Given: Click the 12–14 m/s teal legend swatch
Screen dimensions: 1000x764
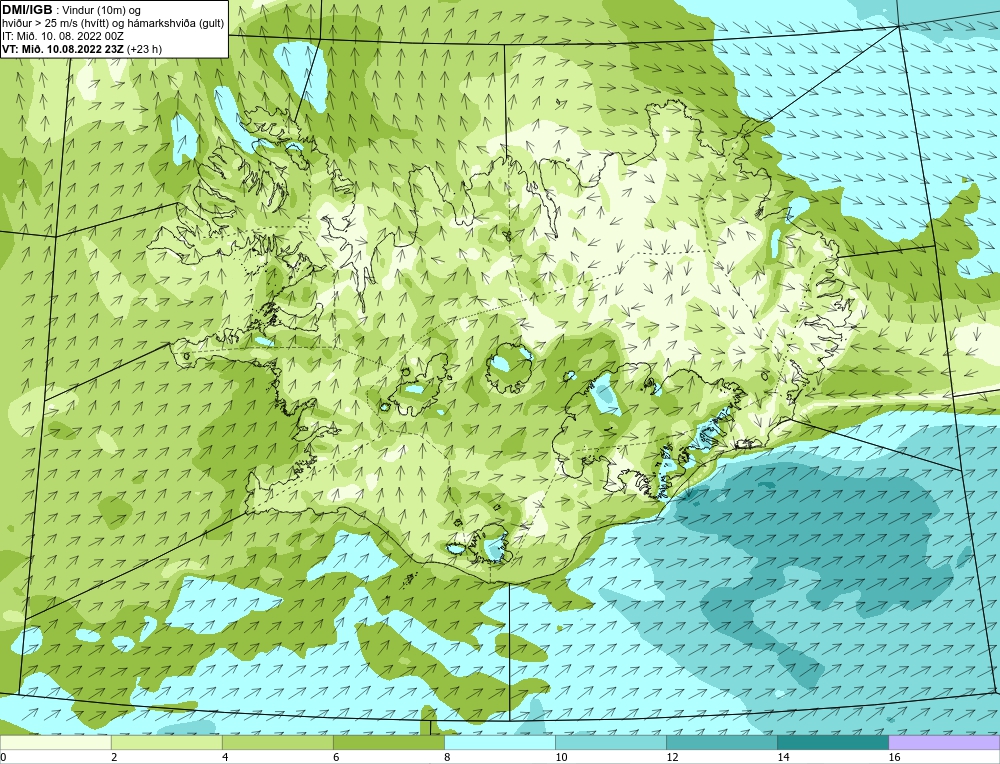Looking at the screenshot, I should point(721,742).
